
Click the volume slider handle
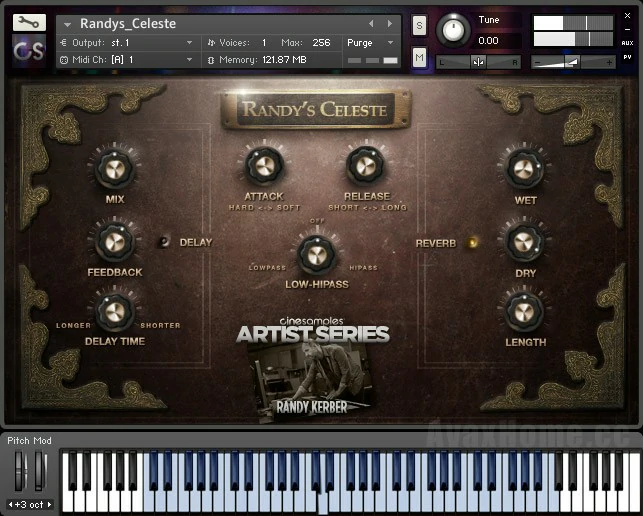click(x=572, y=62)
